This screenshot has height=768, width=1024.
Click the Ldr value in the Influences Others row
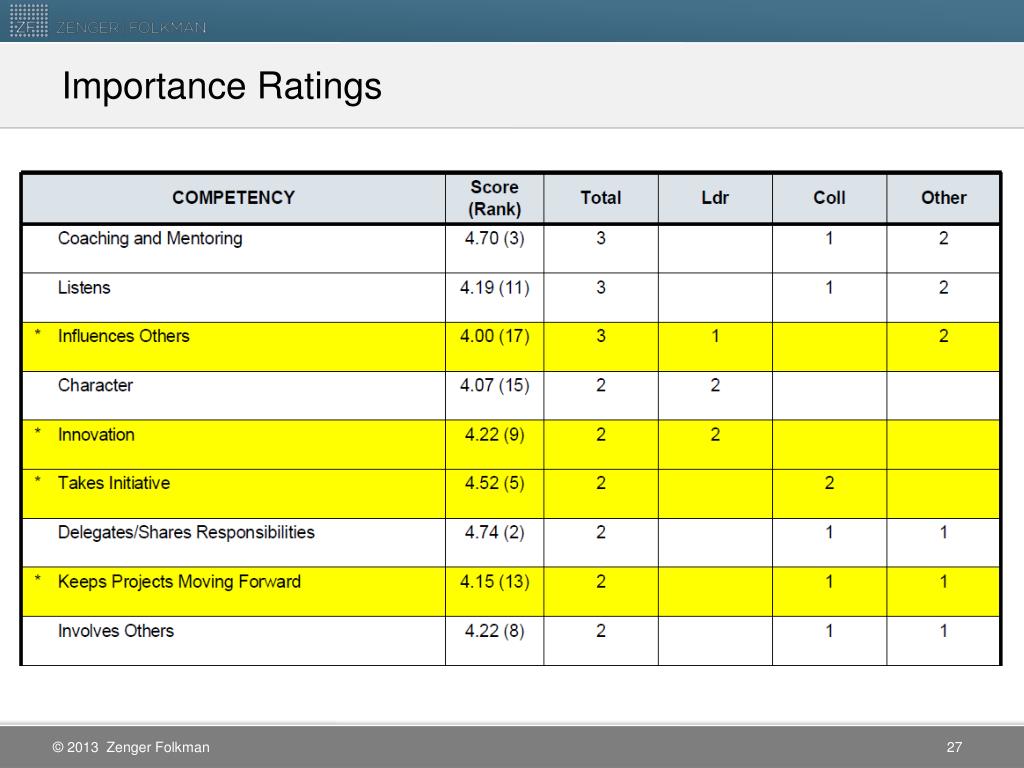[x=715, y=336]
